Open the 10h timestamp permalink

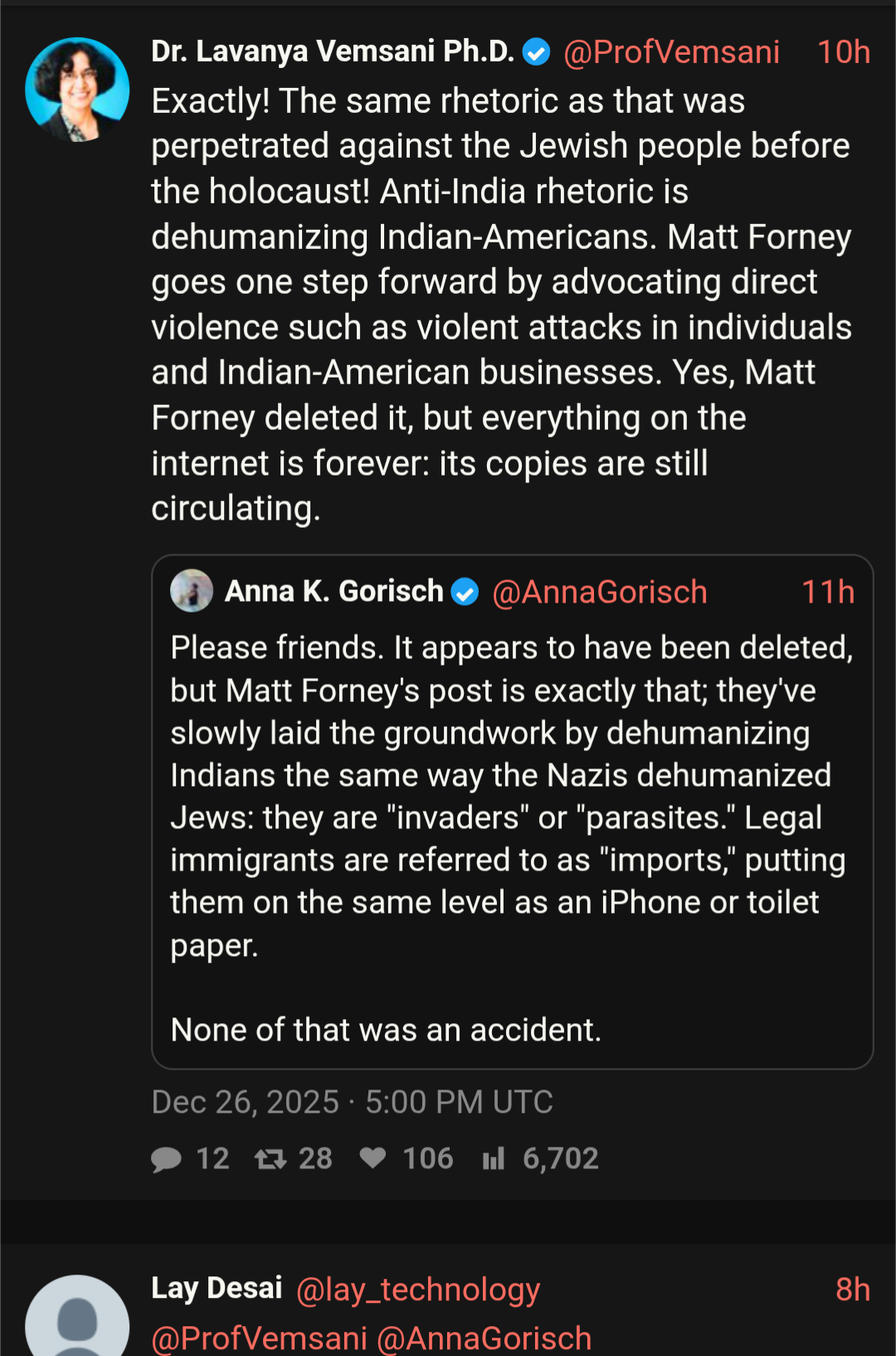pyautogui.click(x=843, y=52)
